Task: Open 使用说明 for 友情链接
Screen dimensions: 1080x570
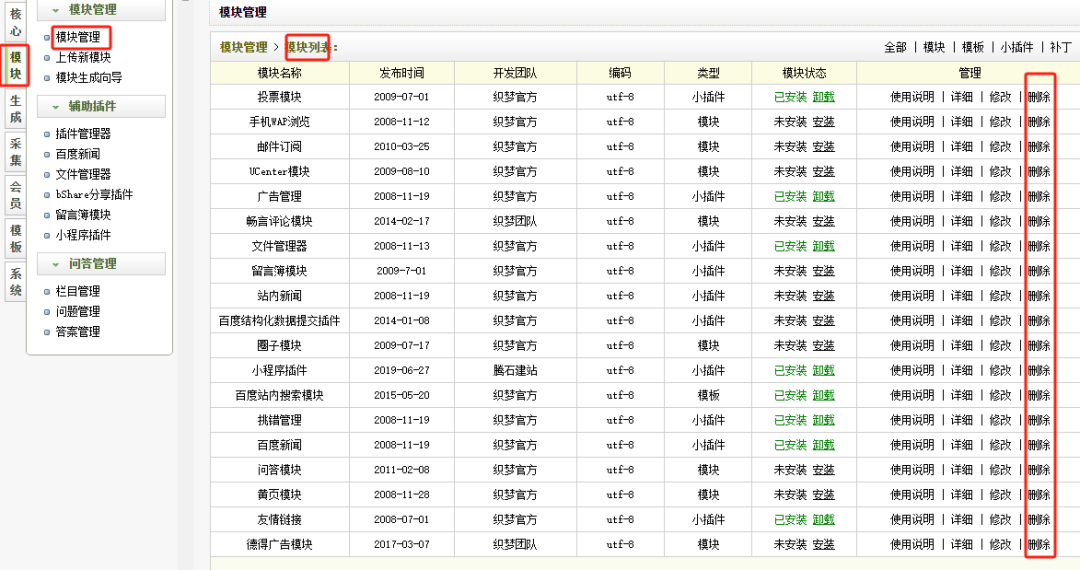Action: point(913,520)
